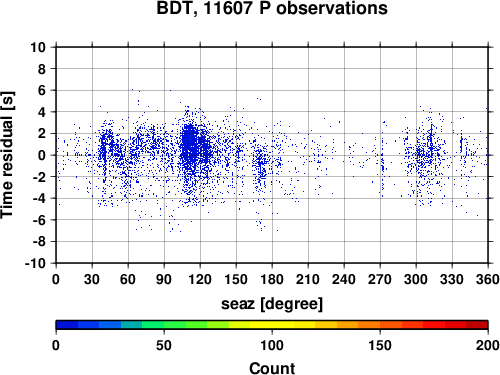Click the Count colorbar label

[x=272, y=368]
